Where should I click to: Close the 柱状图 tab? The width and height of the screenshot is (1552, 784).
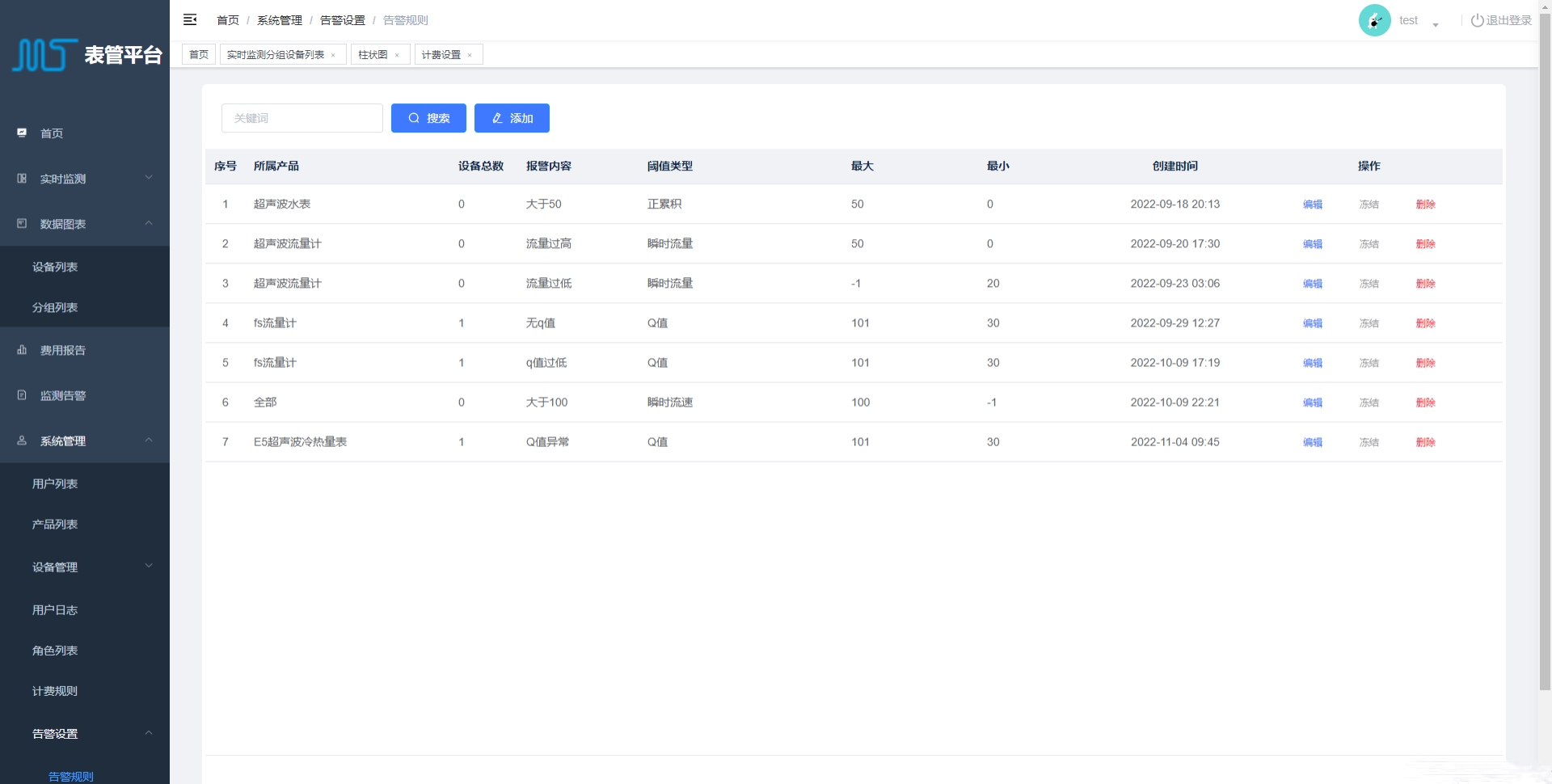[397, 55]
